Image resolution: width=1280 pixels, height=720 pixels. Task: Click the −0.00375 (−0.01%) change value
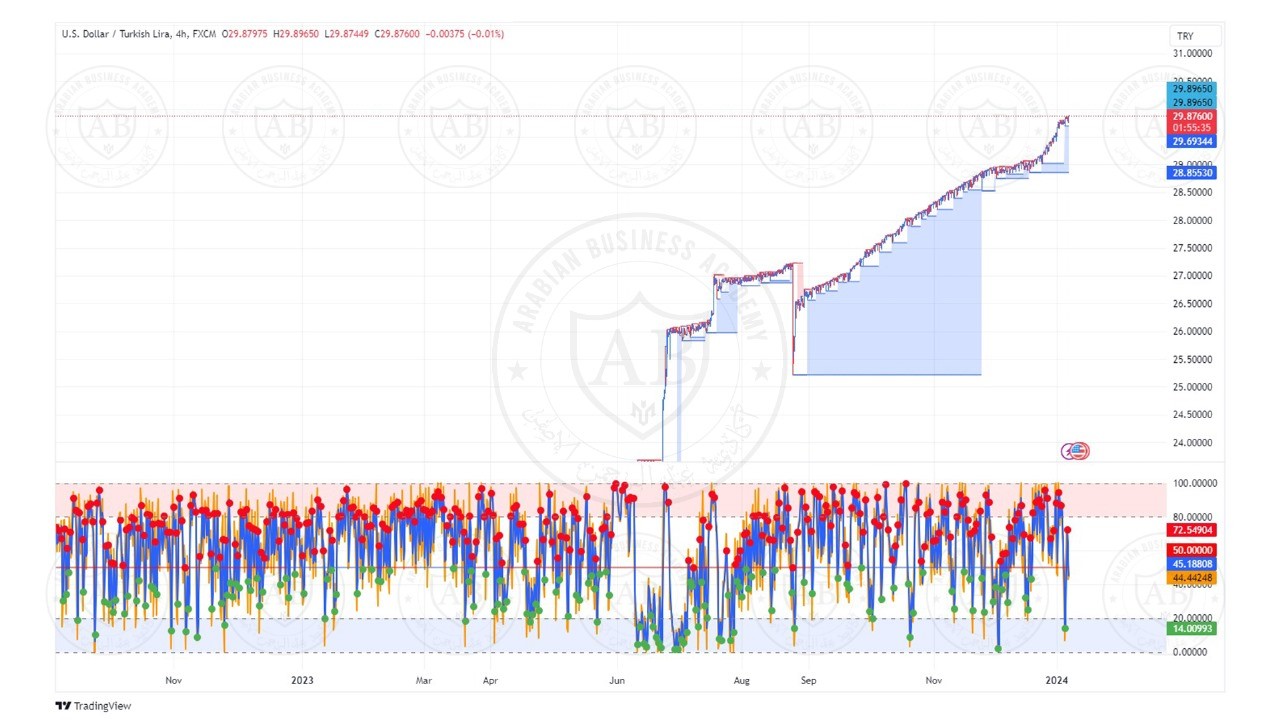point(465,34)
